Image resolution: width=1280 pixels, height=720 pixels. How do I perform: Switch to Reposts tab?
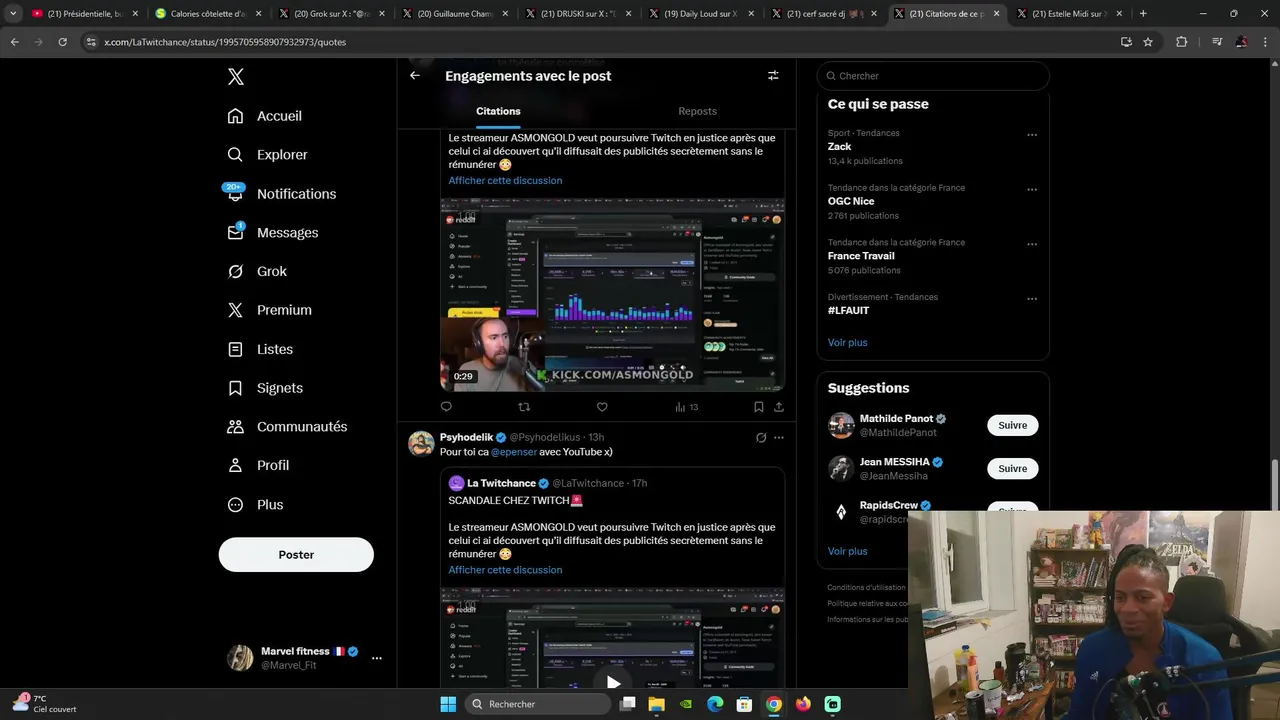tap(697, 111)
